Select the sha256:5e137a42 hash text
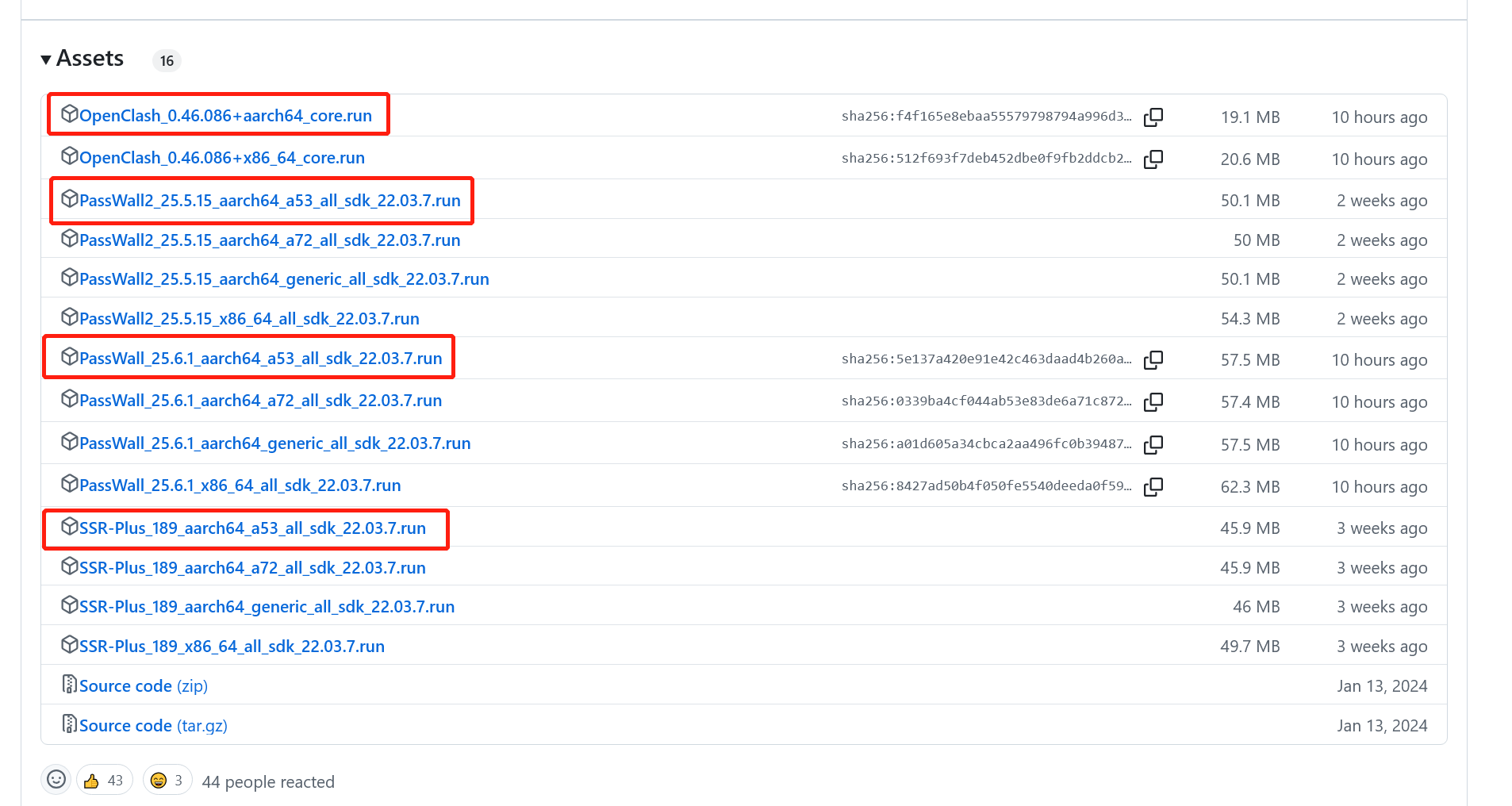 [x=987, y=359]
